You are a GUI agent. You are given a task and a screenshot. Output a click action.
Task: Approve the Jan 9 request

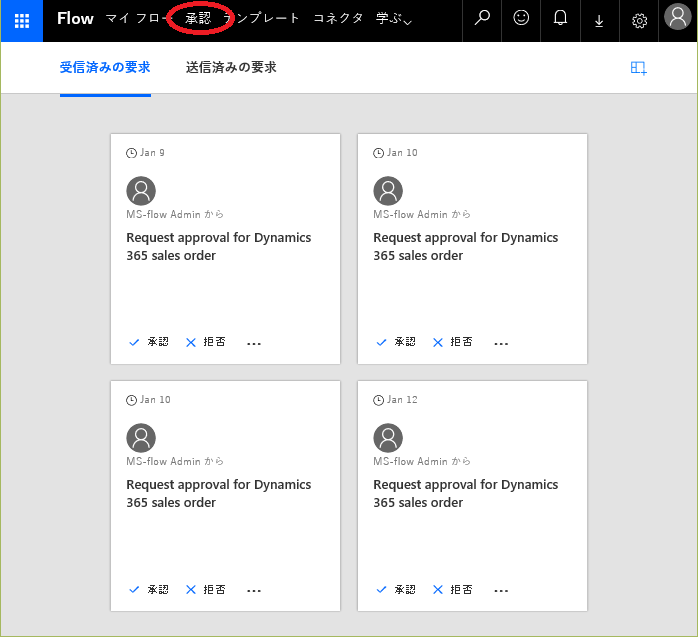pyautogui.click(x=149, y=342)
